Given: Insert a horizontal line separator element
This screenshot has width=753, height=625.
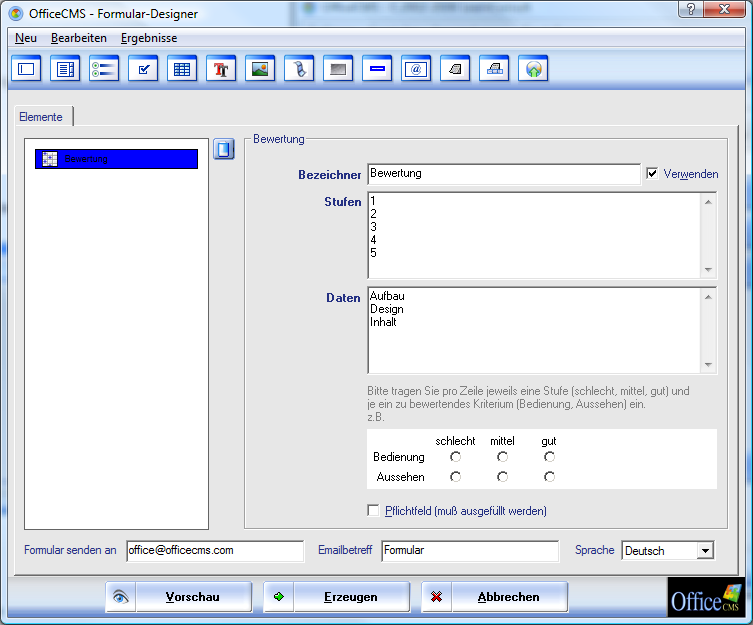Looking at the screenshot, I should pyautogui.click(x=377, y=69).
